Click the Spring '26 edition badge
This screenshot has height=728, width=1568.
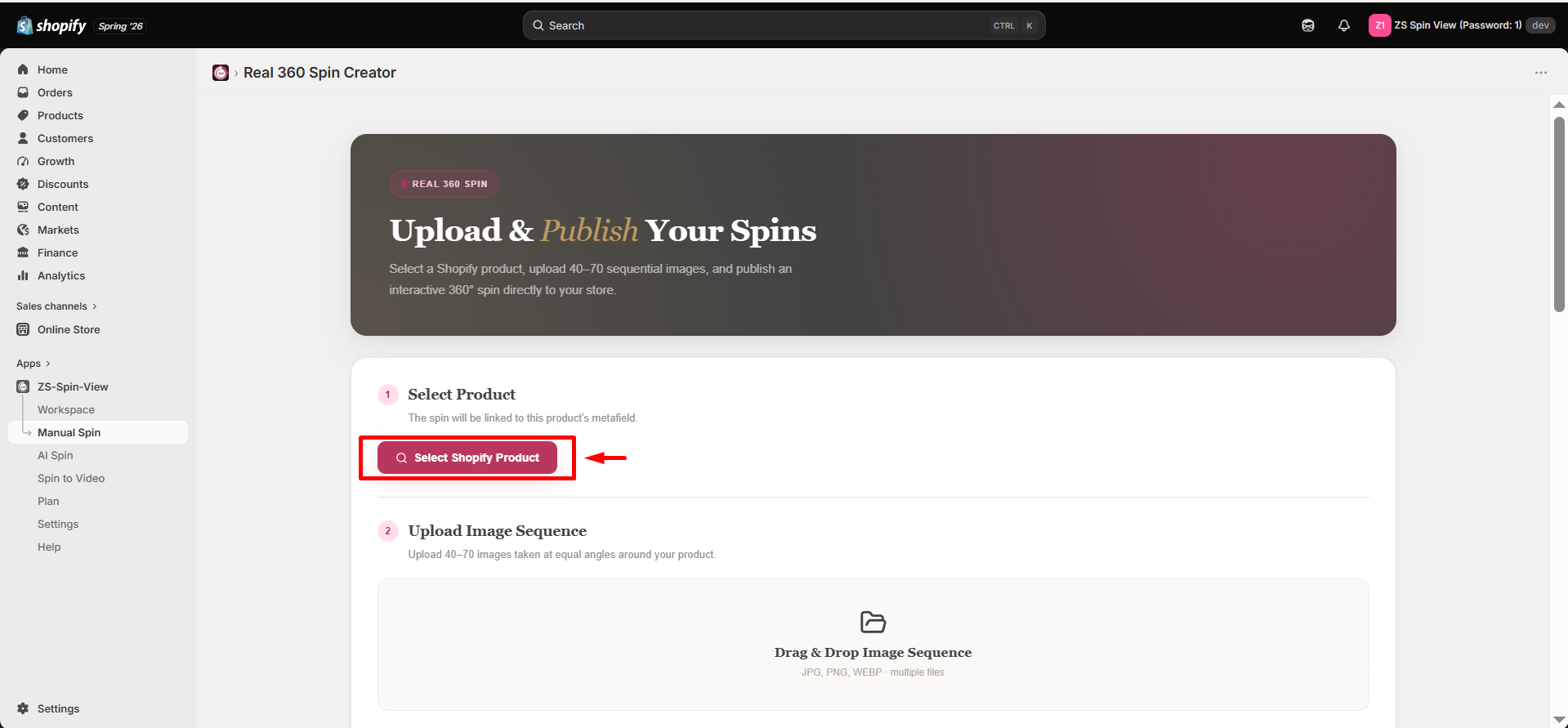point(120,26)
